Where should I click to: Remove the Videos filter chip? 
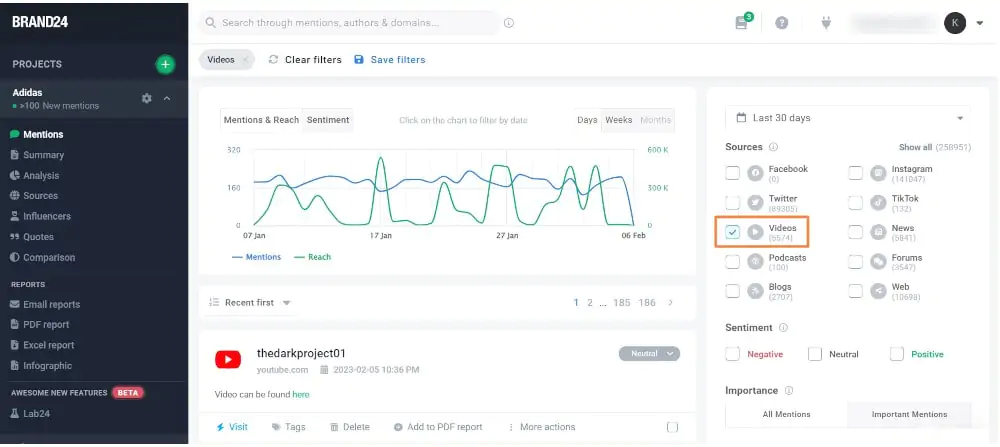coord(246,60)
